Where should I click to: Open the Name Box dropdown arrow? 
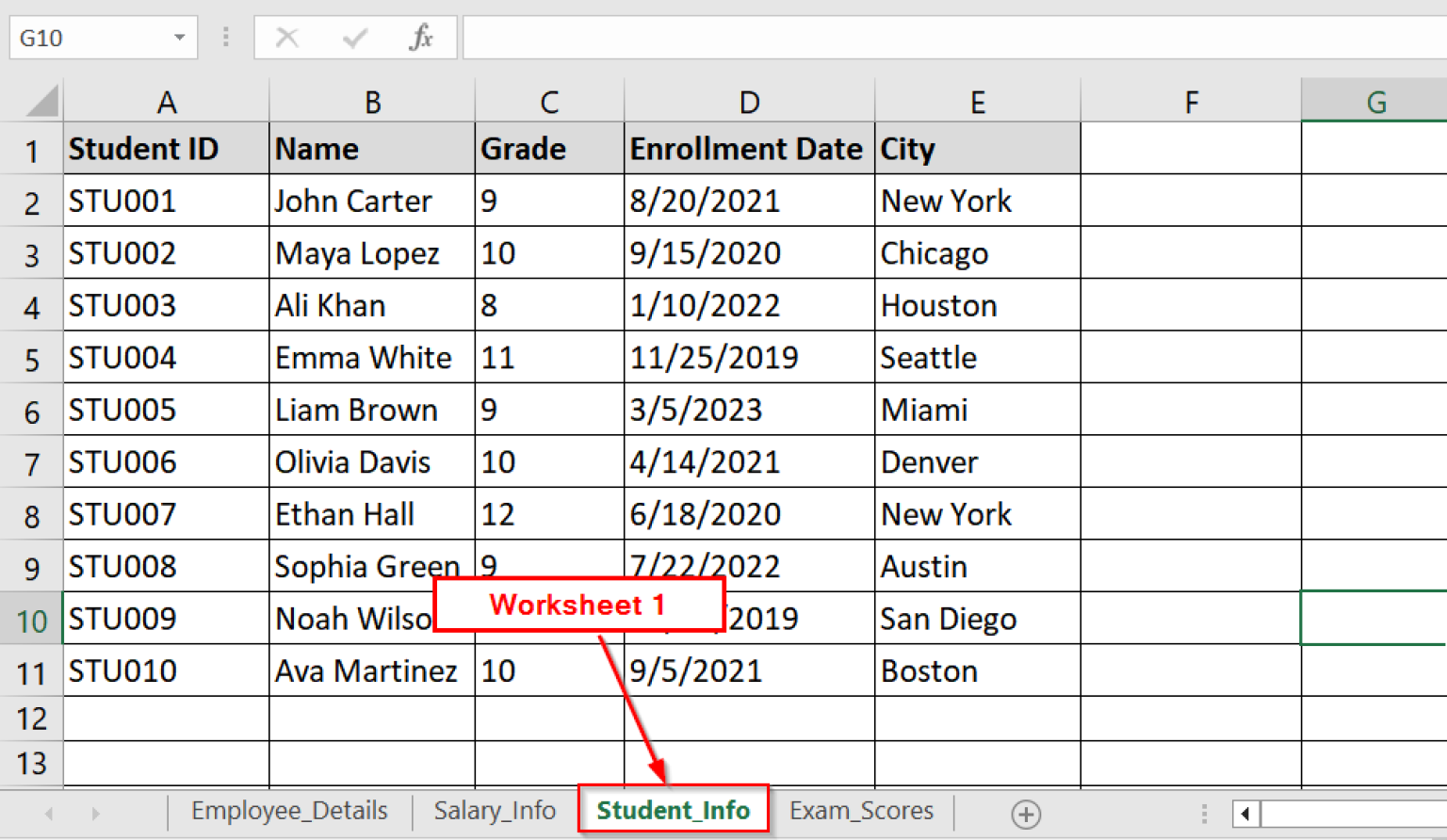click(x=177, y=38)
